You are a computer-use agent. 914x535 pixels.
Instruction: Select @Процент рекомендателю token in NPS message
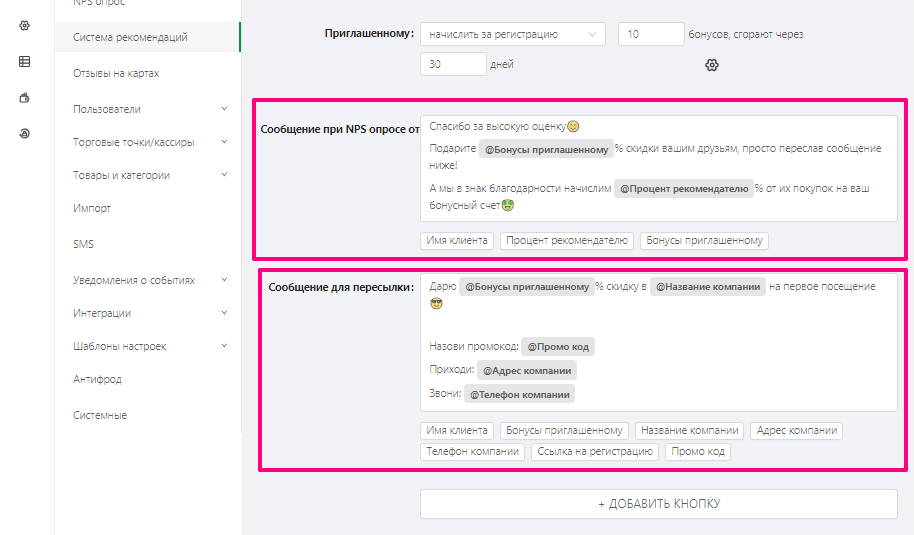point(684,189)
